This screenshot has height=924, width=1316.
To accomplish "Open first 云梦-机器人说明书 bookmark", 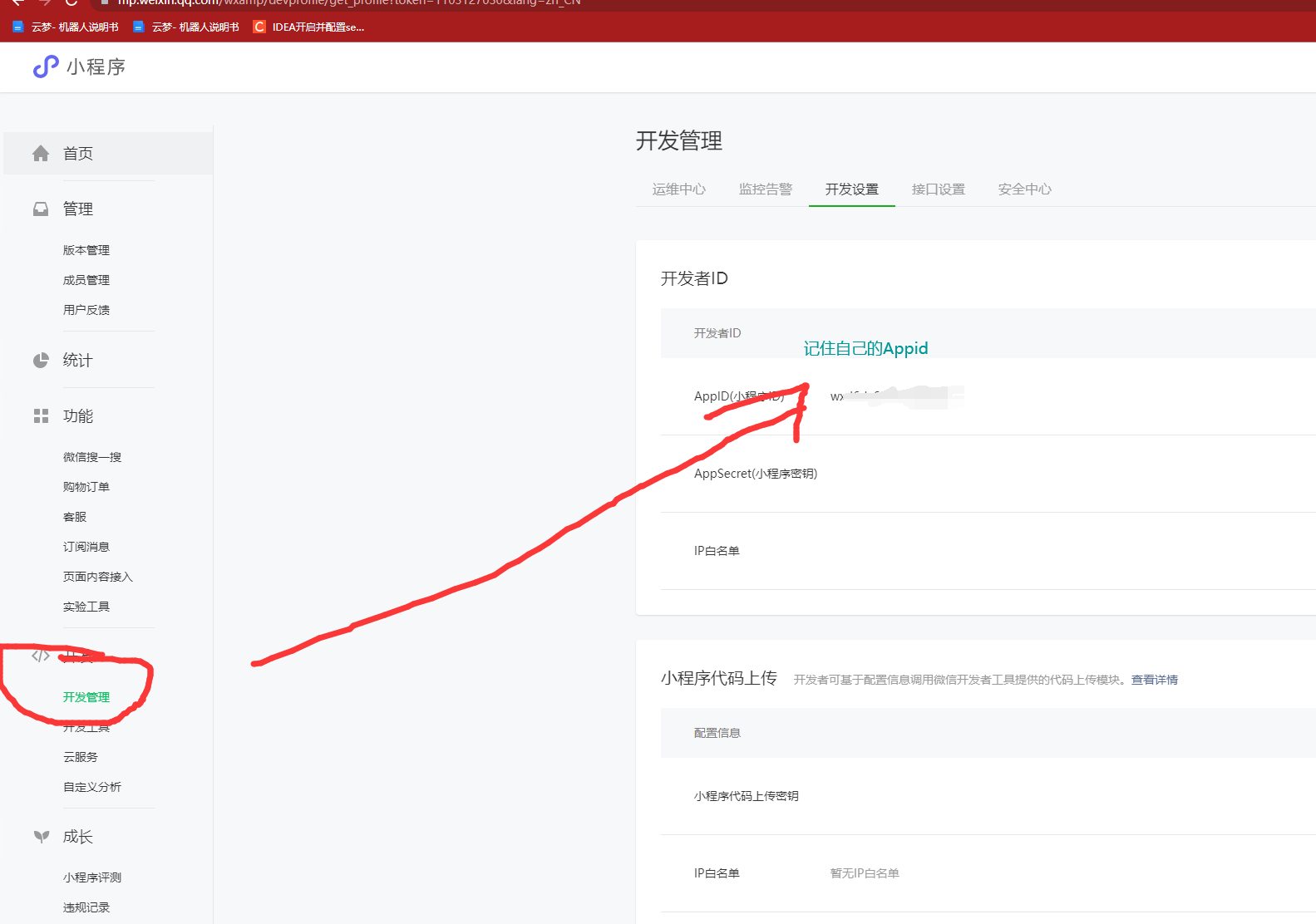I will pos(67,27).
